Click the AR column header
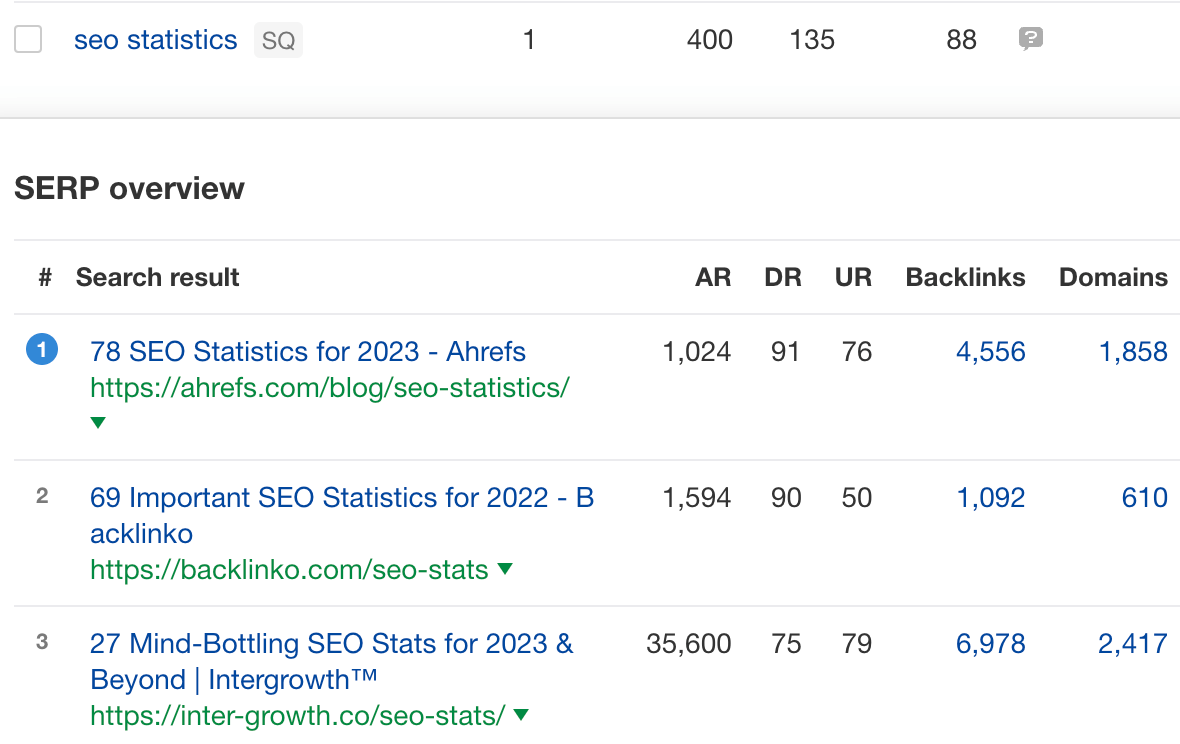 tap(713, 277)
